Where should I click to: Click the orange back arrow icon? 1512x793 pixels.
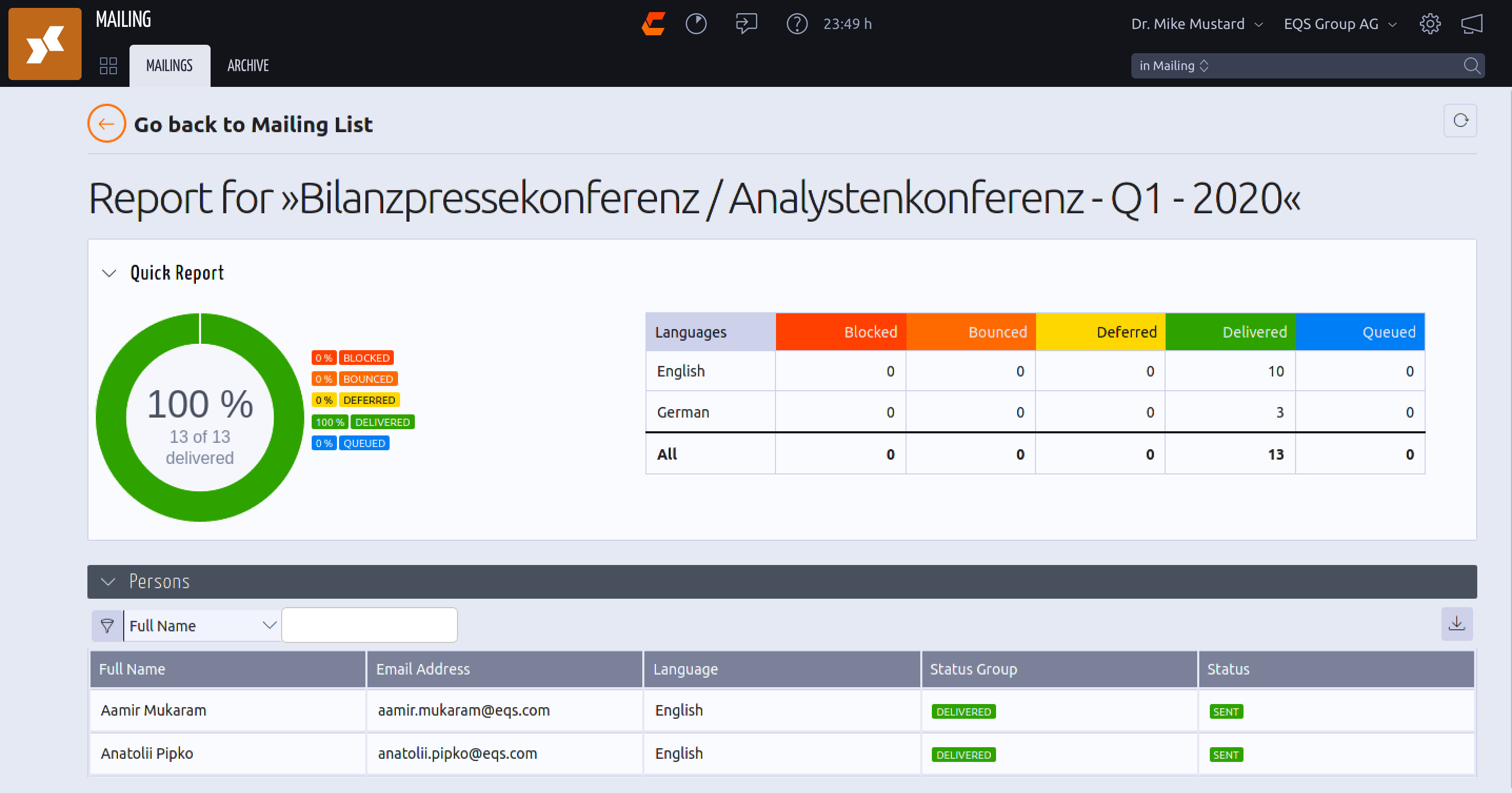tap(106, 123)
